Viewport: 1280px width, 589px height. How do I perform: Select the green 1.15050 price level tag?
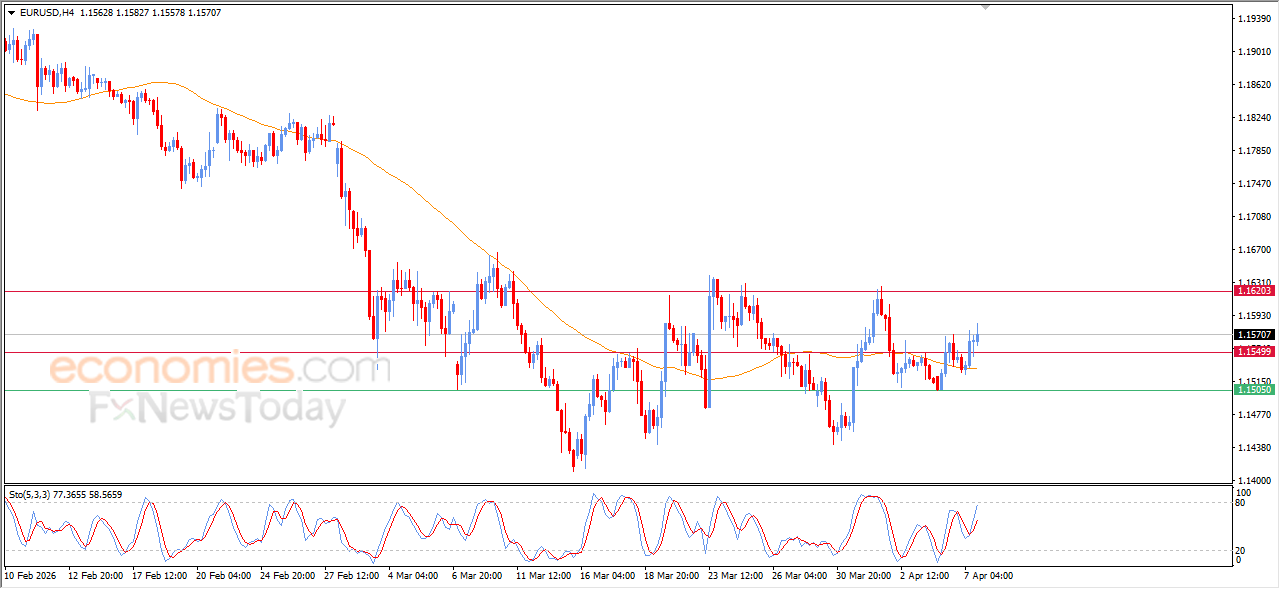(x=1253, y=390)
